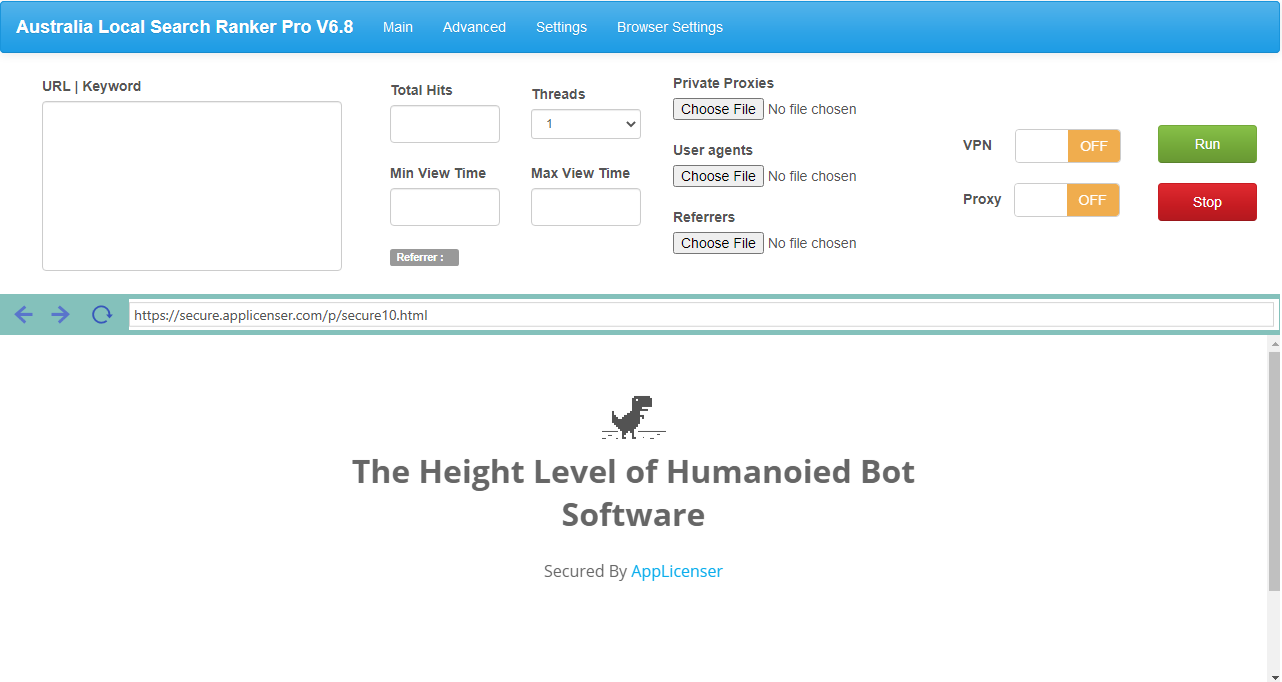Focus the URL | Keyword text area
The image size is (1282, 682).
192,186
